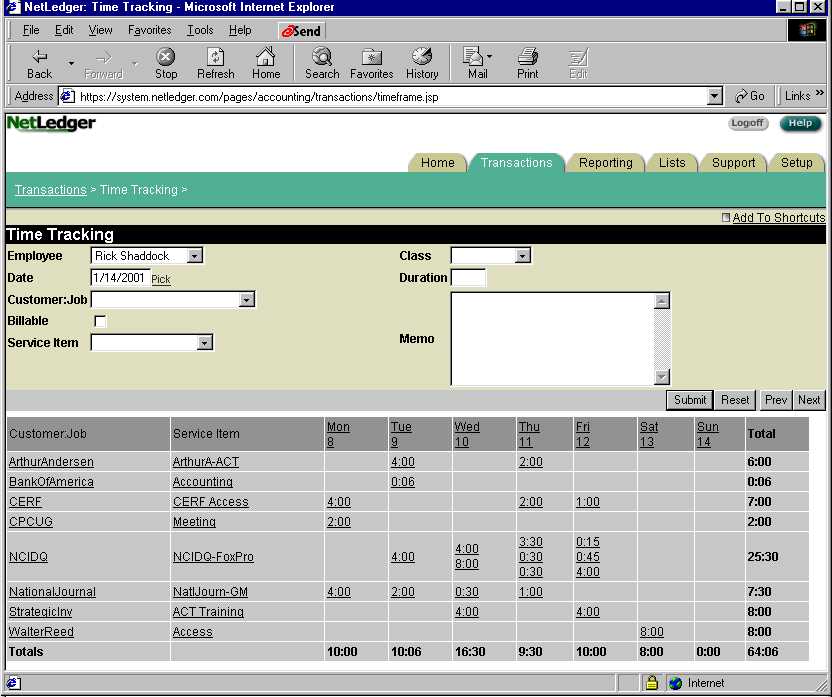Open the ArthurAndersen customer link
This screenshot has width=832, height=697.
point(51,462)
